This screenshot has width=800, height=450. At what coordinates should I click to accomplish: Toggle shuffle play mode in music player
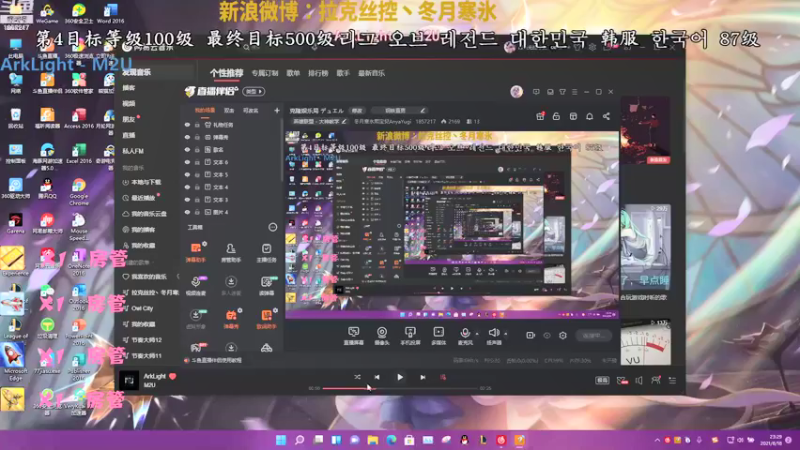coord(357,377)
